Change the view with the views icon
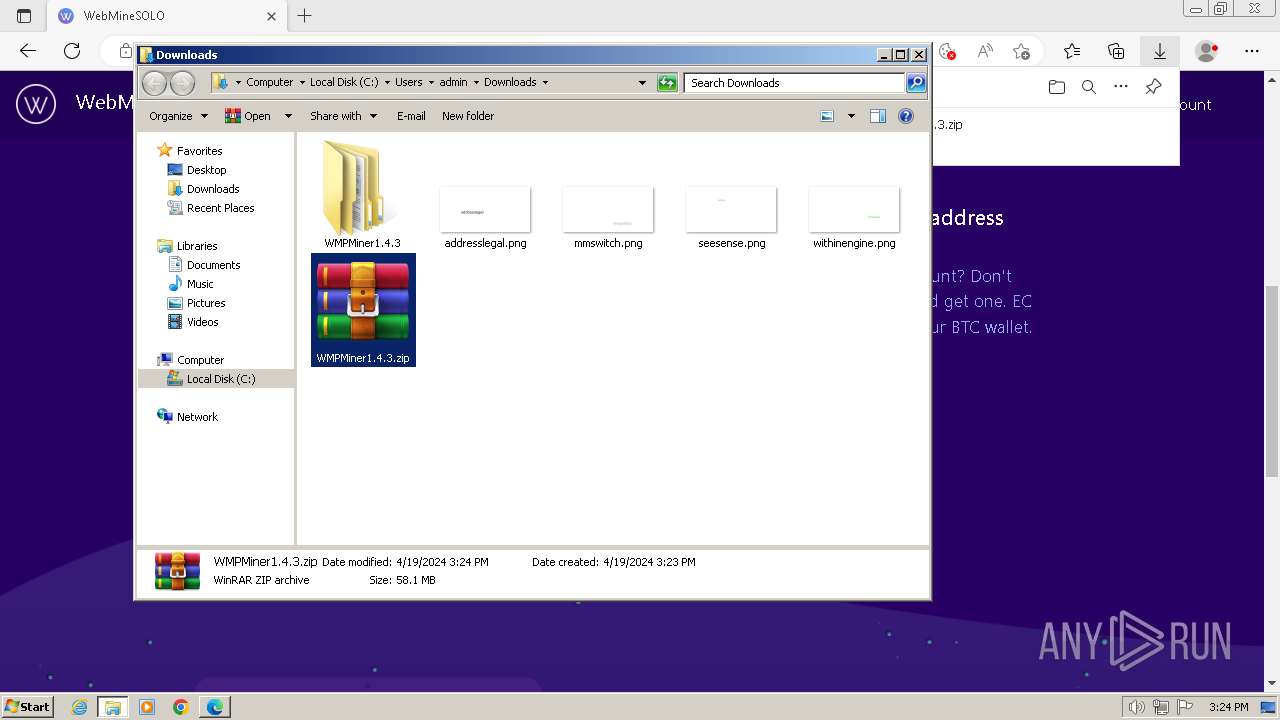1280x720 pixels. [827, 116]
